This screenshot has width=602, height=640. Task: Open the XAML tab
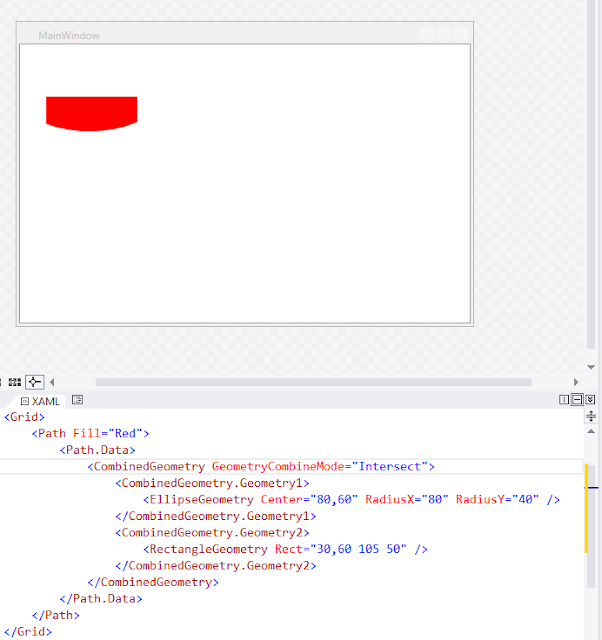pyautogui.click(x=40, y=401)
